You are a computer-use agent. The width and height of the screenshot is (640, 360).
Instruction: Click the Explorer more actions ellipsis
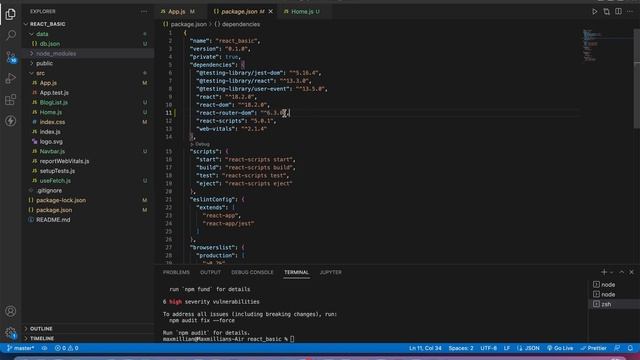[144, 11]
